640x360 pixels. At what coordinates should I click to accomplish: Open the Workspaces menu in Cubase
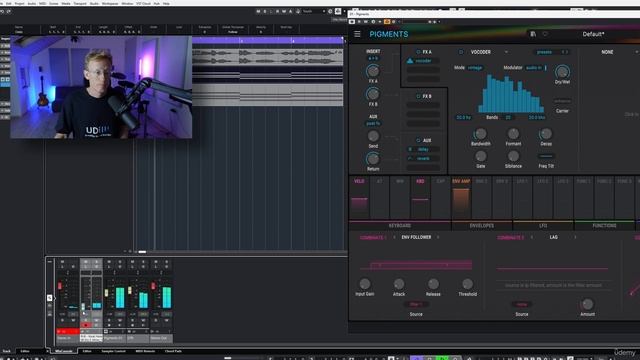click(x=110, y=3)
